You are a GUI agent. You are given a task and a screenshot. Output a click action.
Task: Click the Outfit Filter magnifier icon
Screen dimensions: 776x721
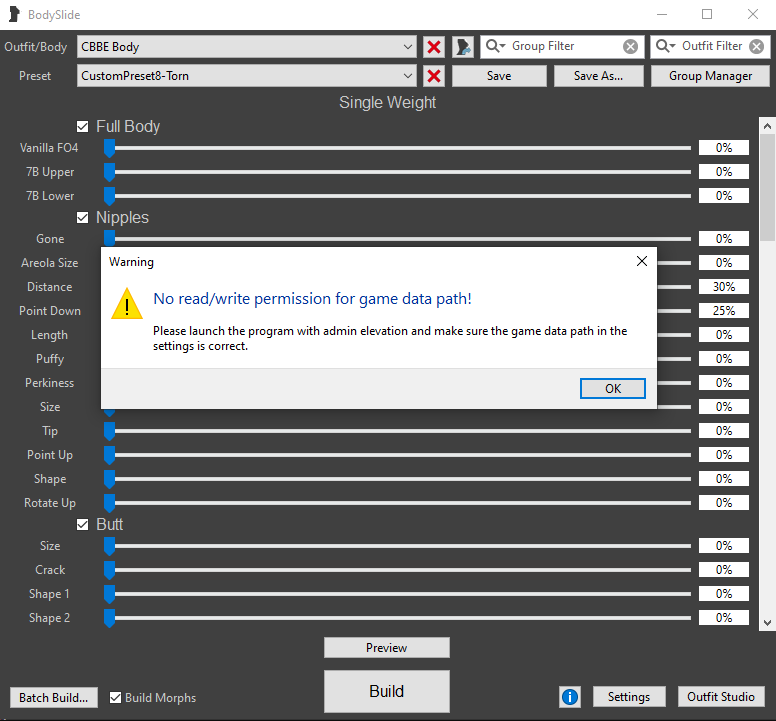pyautogui.click(x=665, y=46)
